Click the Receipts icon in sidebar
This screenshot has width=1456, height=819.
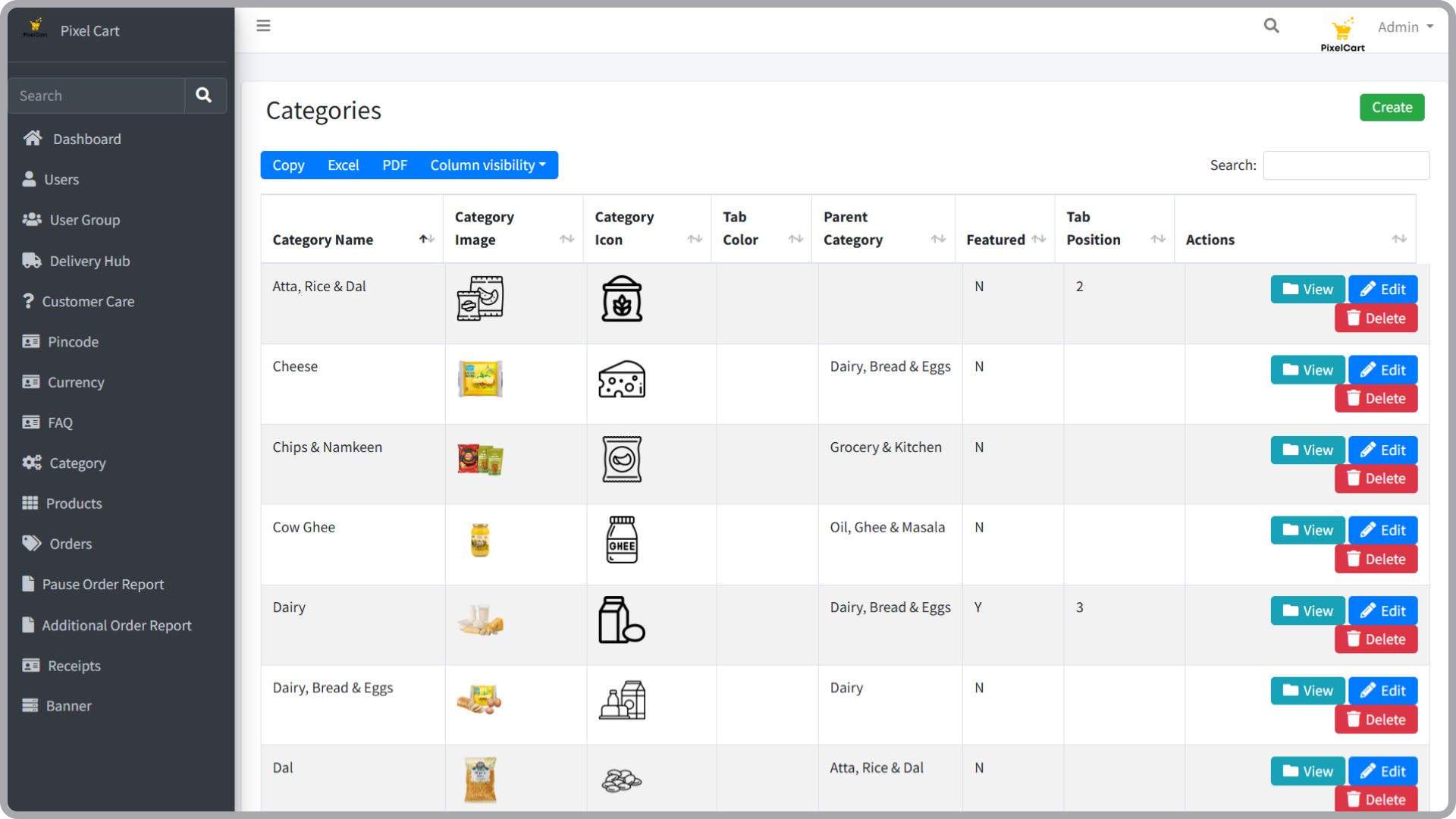pos(31,665)
